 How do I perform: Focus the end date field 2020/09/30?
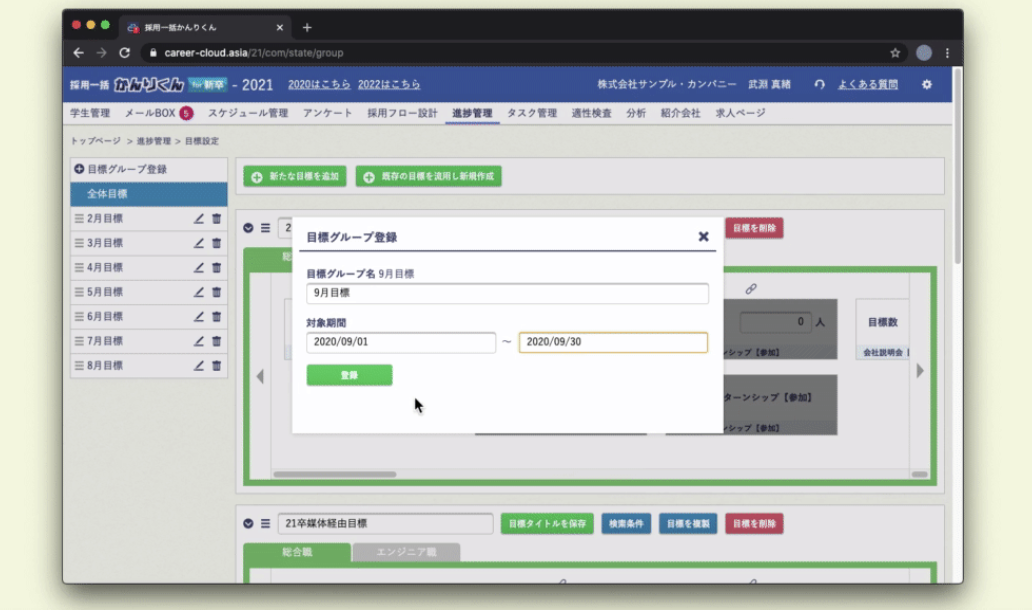click(x=613, y=342)
